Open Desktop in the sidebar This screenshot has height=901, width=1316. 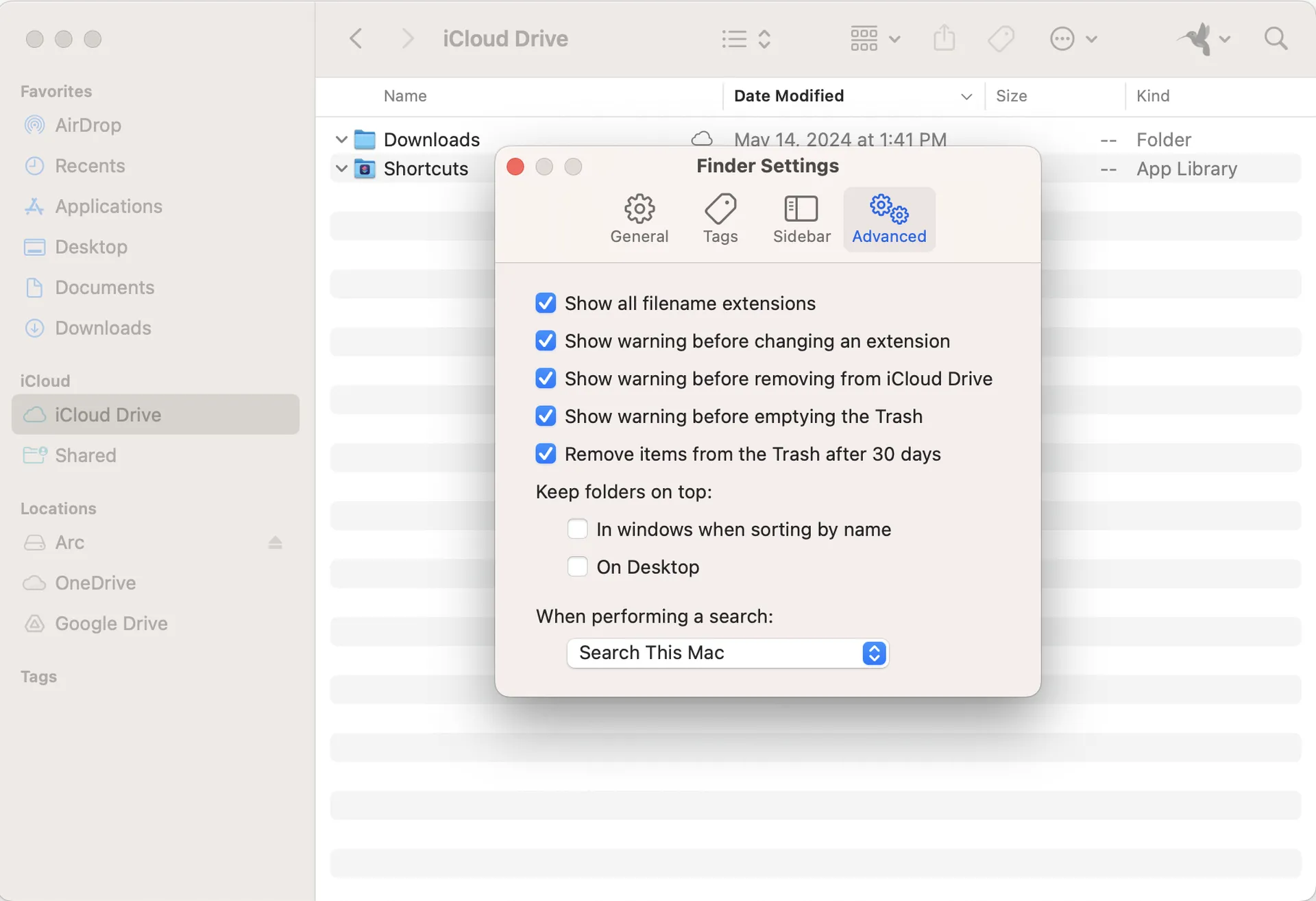point(155,246)
